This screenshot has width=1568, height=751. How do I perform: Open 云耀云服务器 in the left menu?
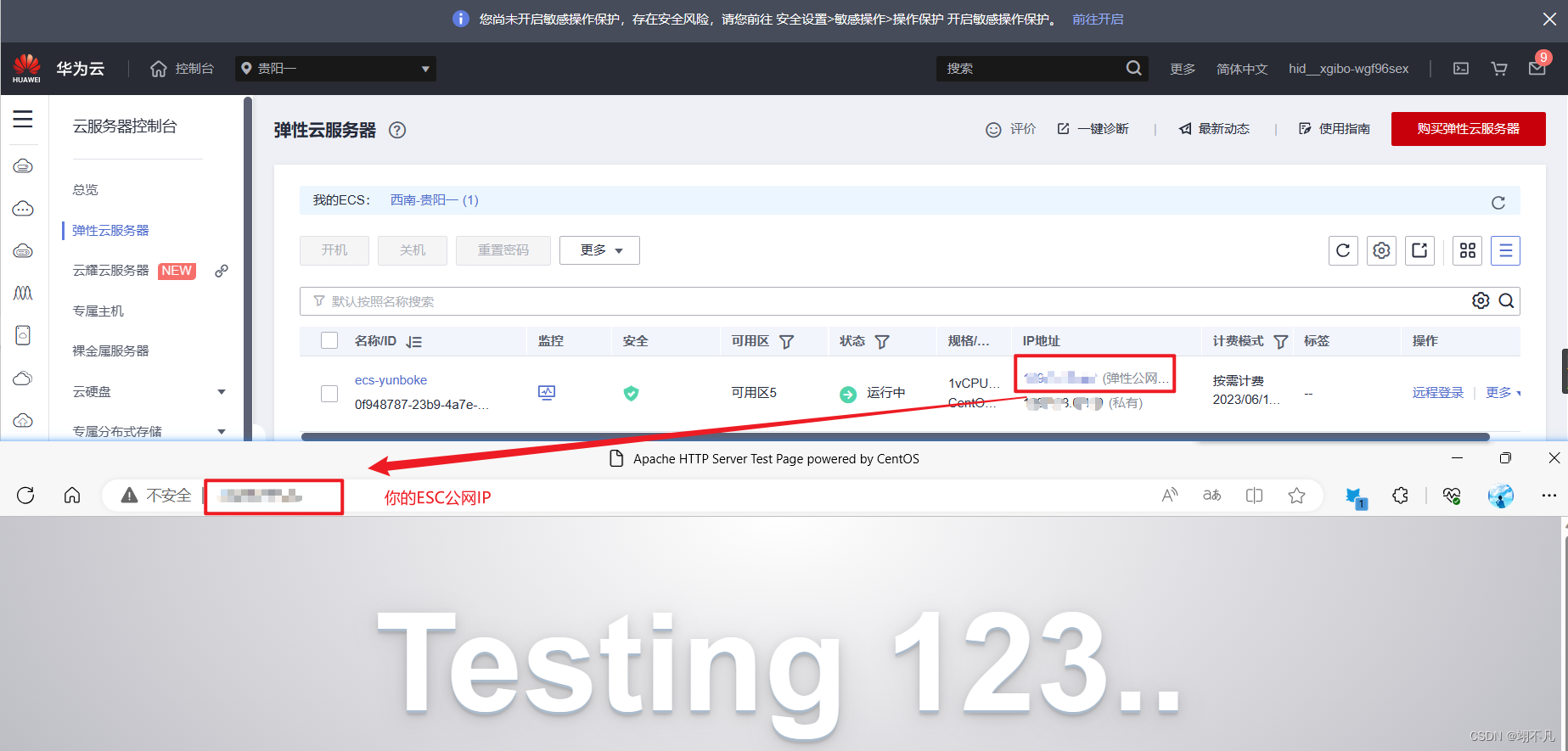(x=110, y=270)
